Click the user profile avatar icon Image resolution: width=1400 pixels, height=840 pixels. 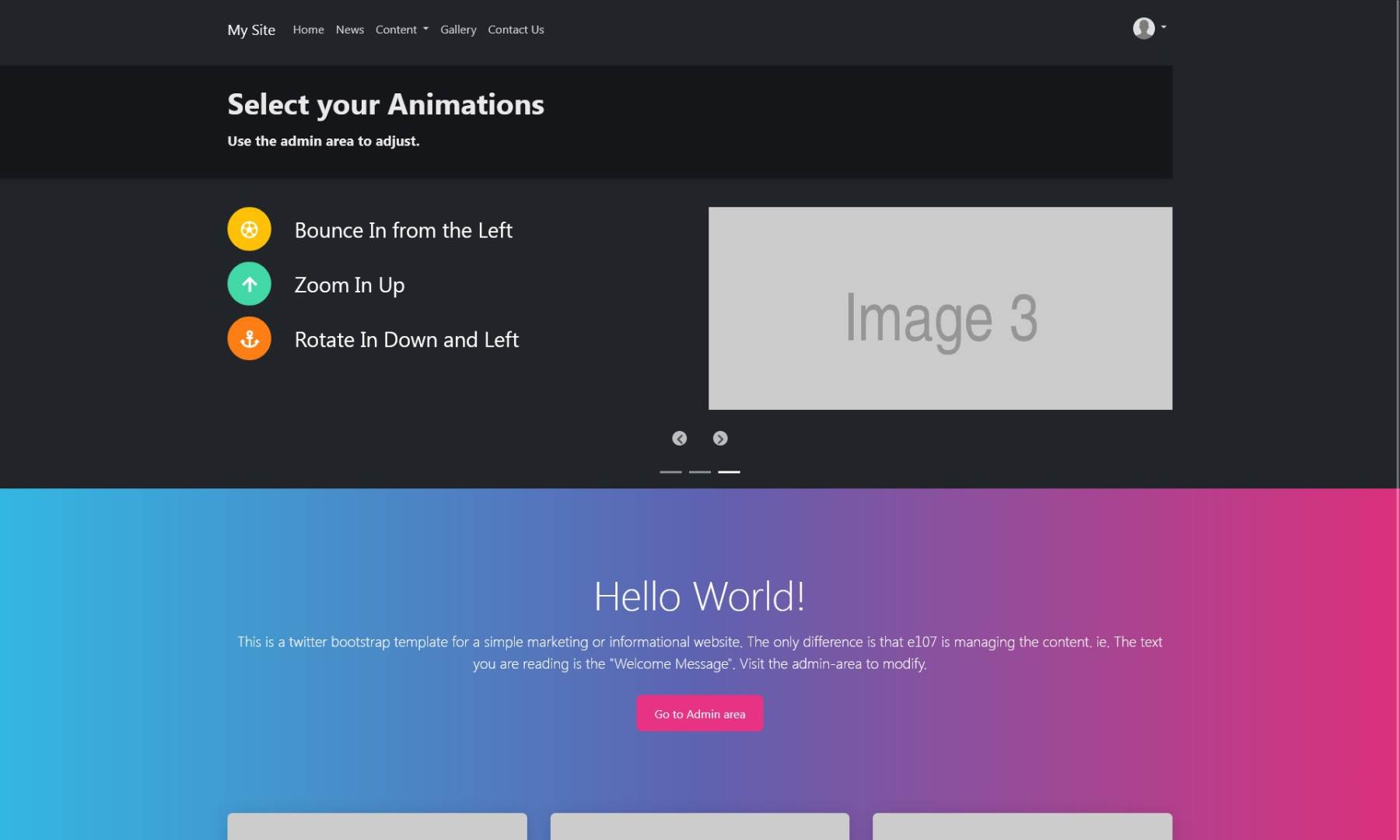(1143, 28)
